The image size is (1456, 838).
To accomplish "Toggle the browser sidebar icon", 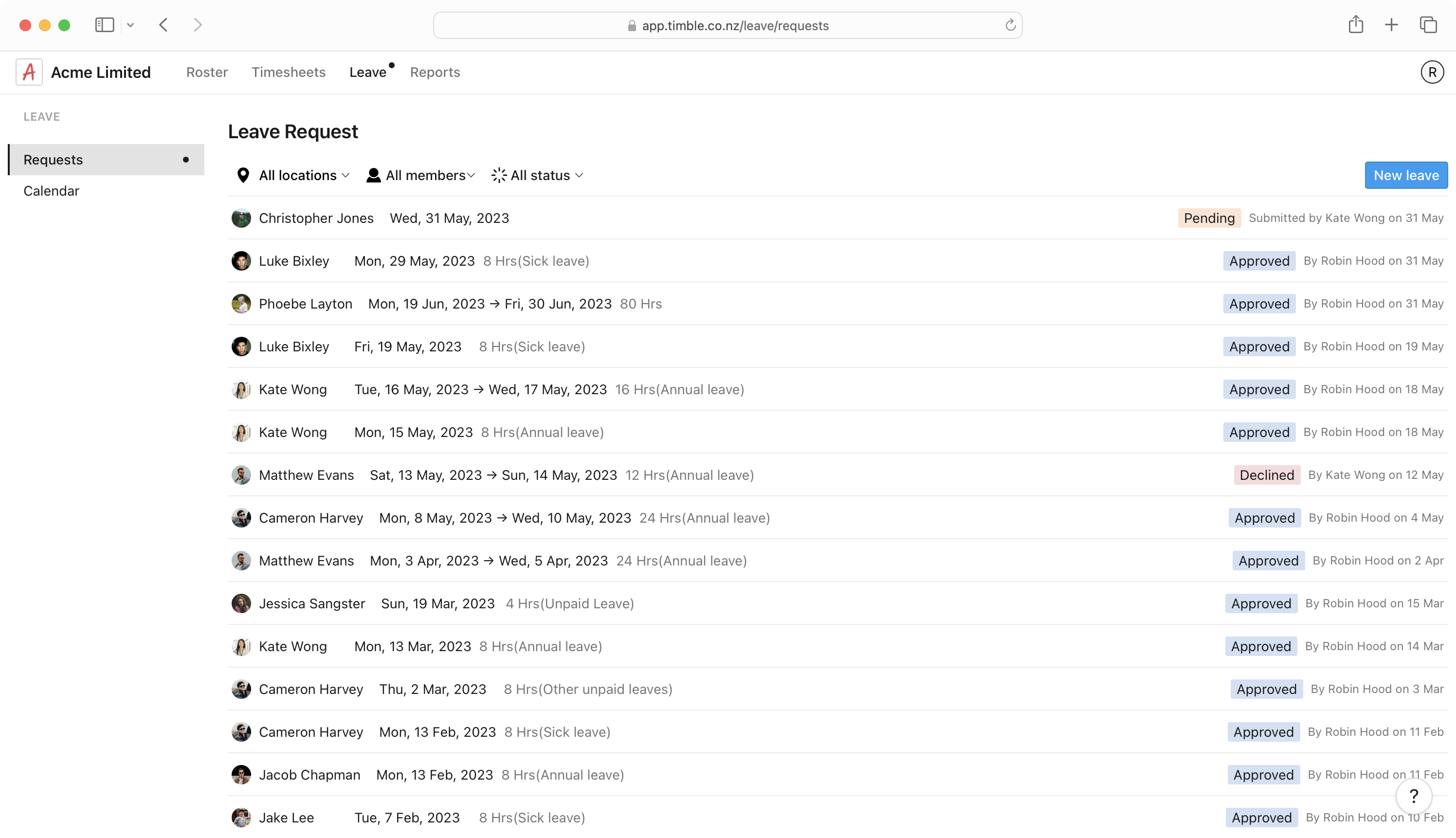I will 104,25.
